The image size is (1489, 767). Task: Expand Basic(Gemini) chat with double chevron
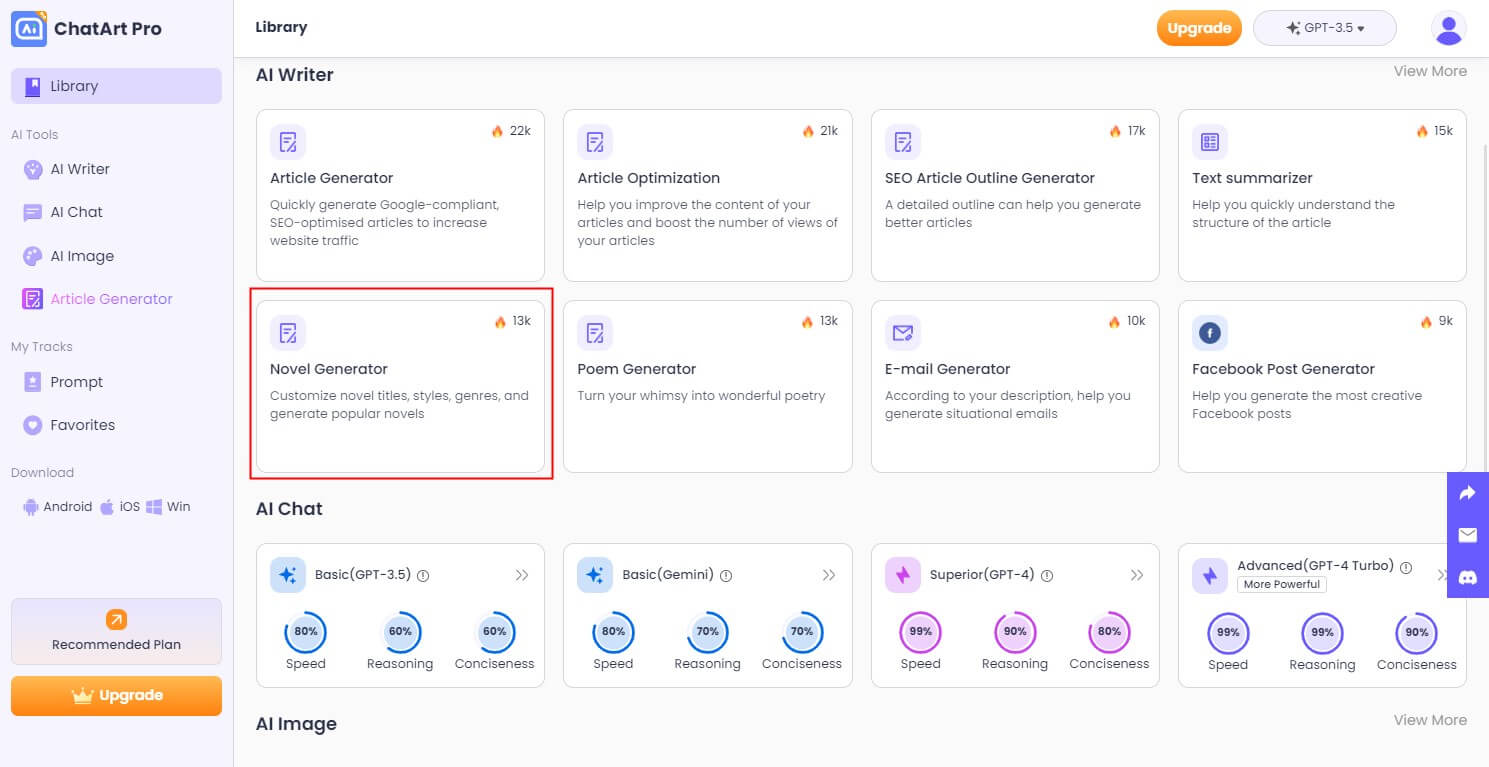pyautogui.click(x=829, y=575)
